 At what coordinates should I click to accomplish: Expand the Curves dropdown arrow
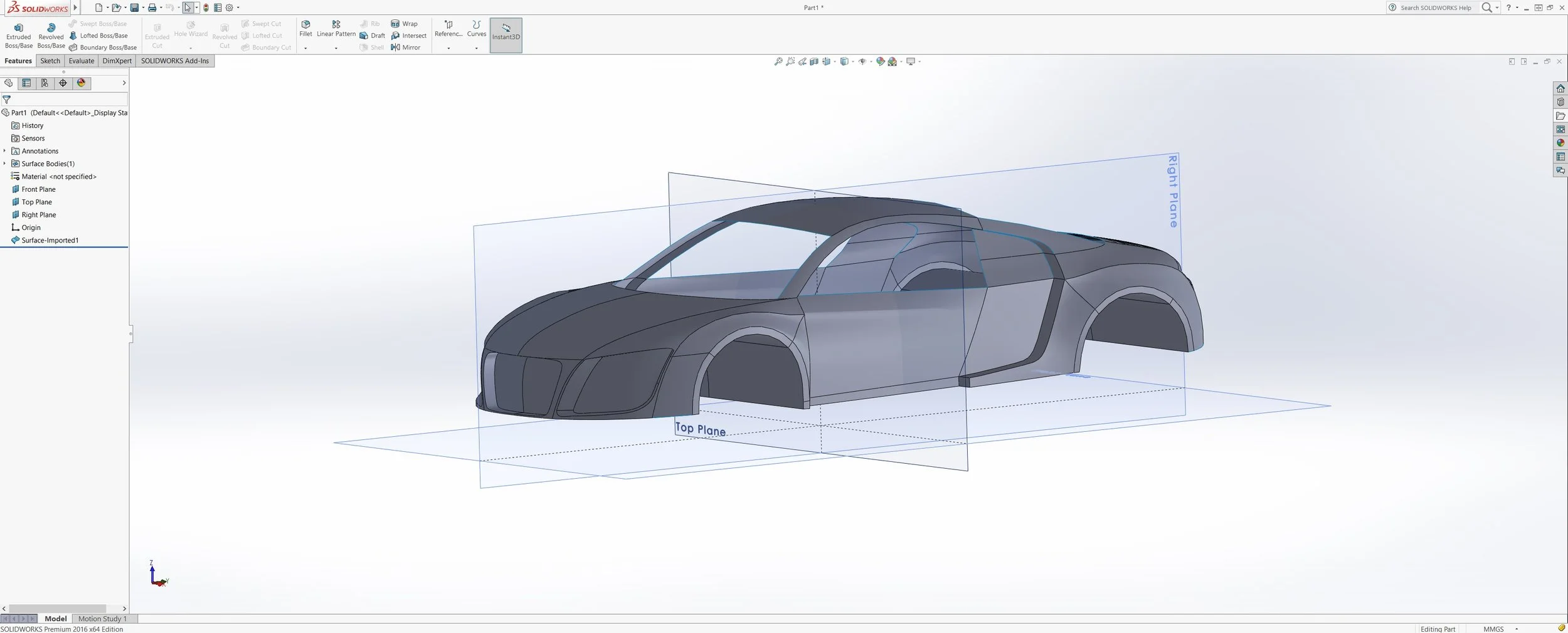[477, 48]
